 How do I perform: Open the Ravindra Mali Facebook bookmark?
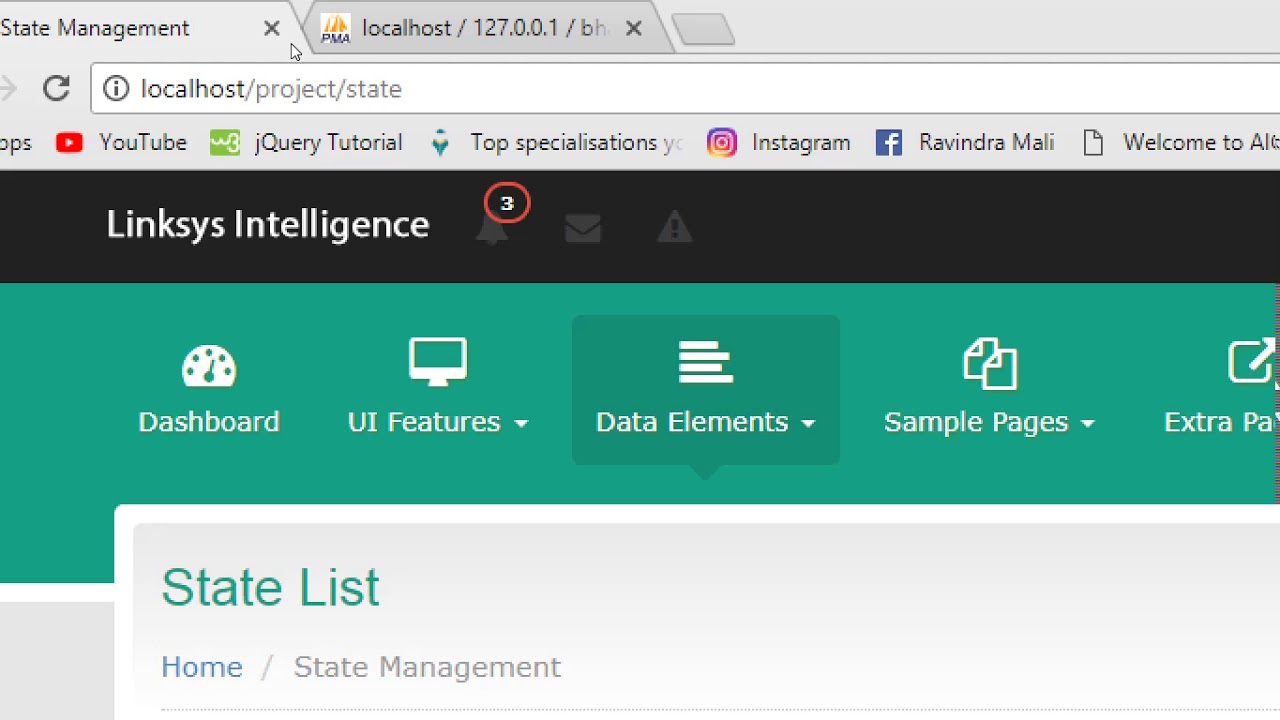point(965,143)
